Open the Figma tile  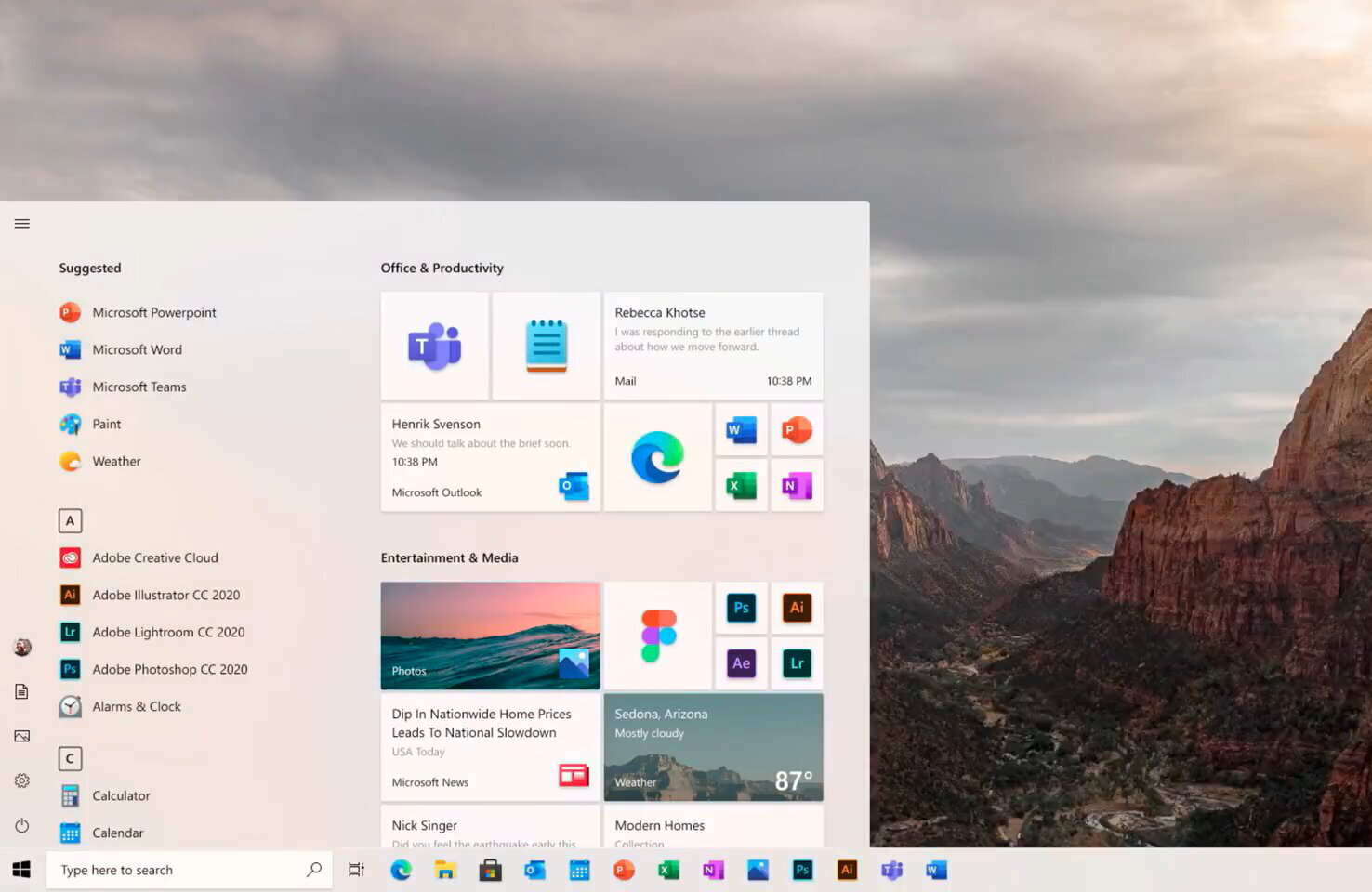coord(658,636)
